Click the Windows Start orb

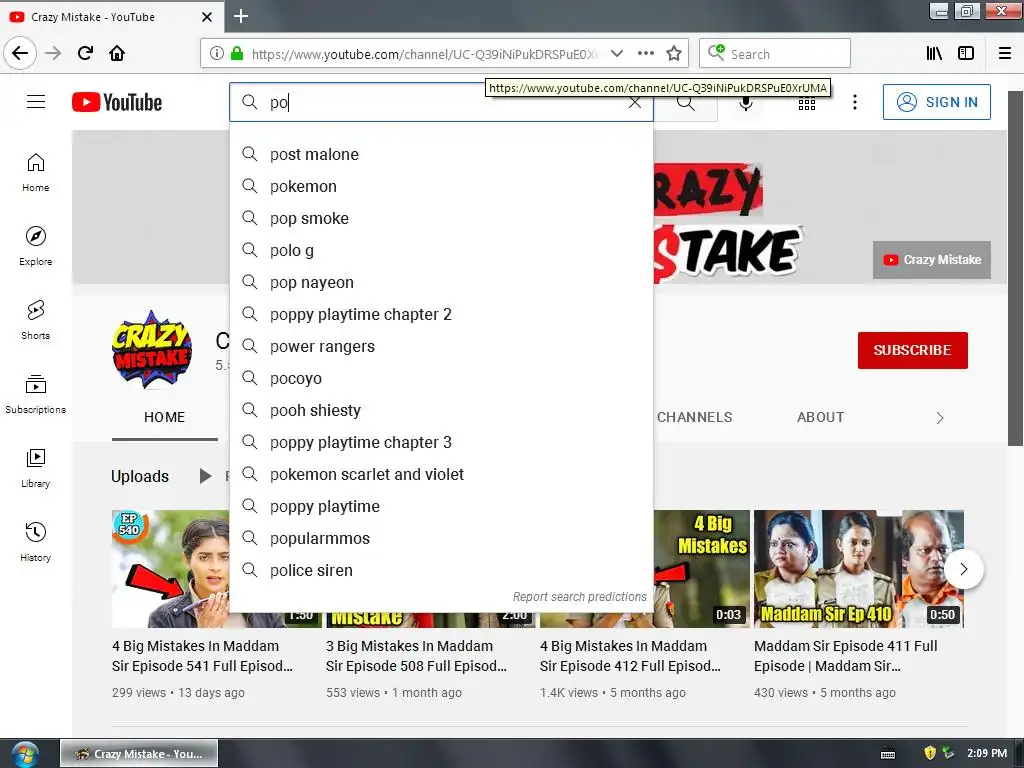click(25, 754)
